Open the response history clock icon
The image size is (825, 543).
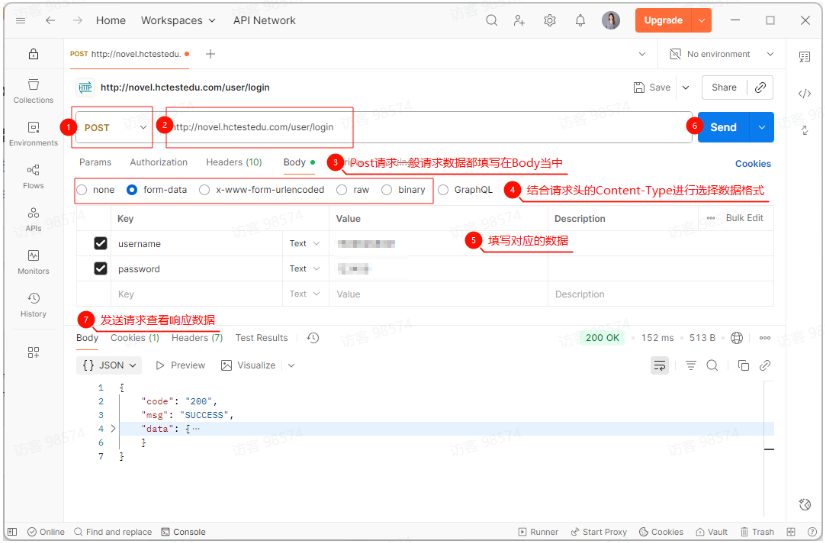[313, 338]
